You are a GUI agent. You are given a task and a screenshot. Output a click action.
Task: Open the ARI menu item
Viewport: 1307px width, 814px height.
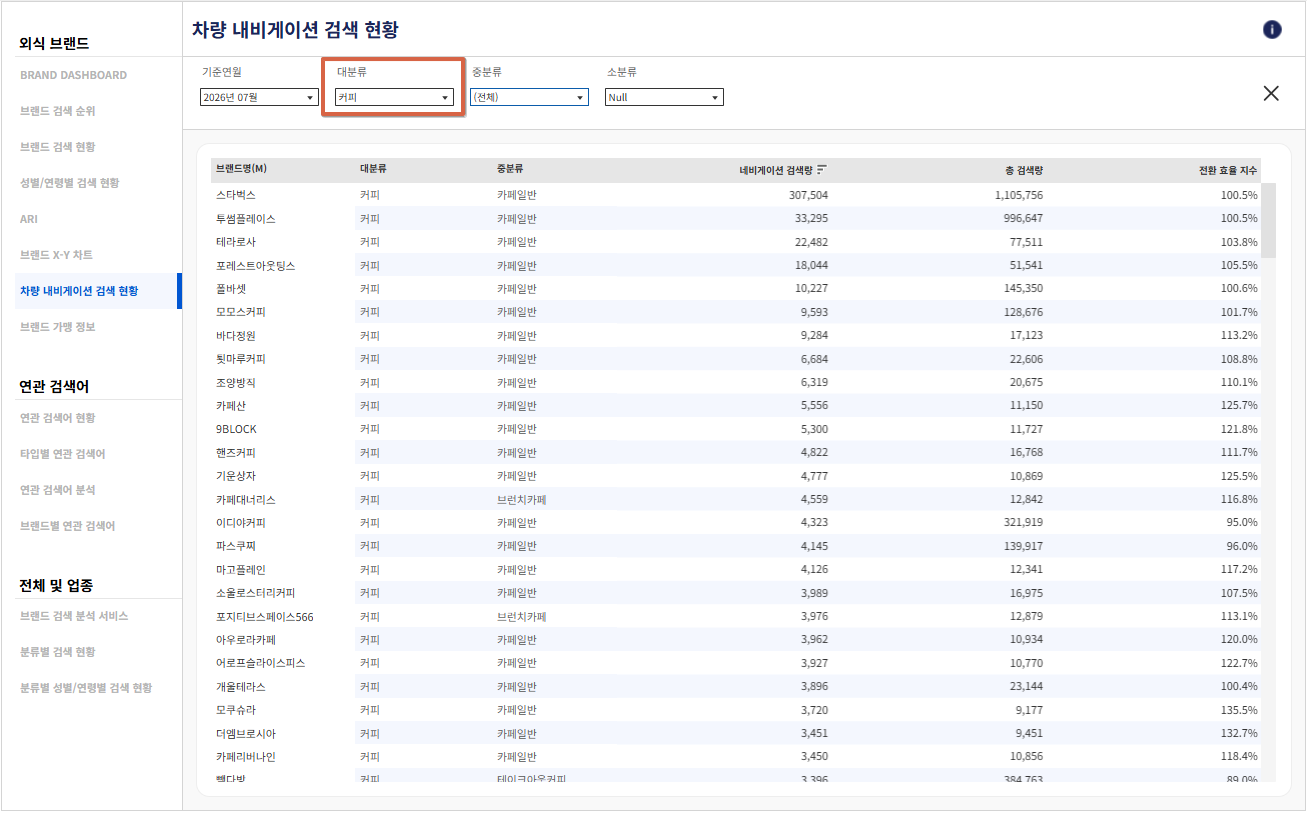pos(29,219)
